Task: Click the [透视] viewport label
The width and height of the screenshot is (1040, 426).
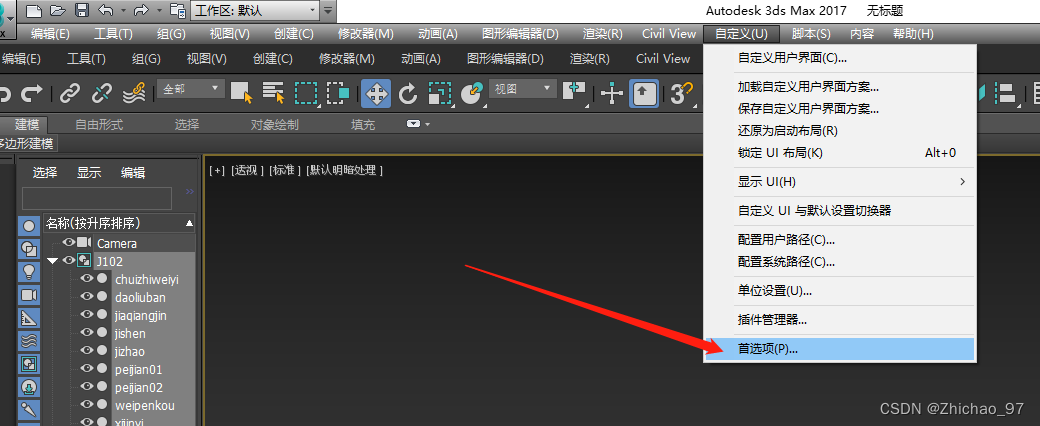Action: click(247, 171)
